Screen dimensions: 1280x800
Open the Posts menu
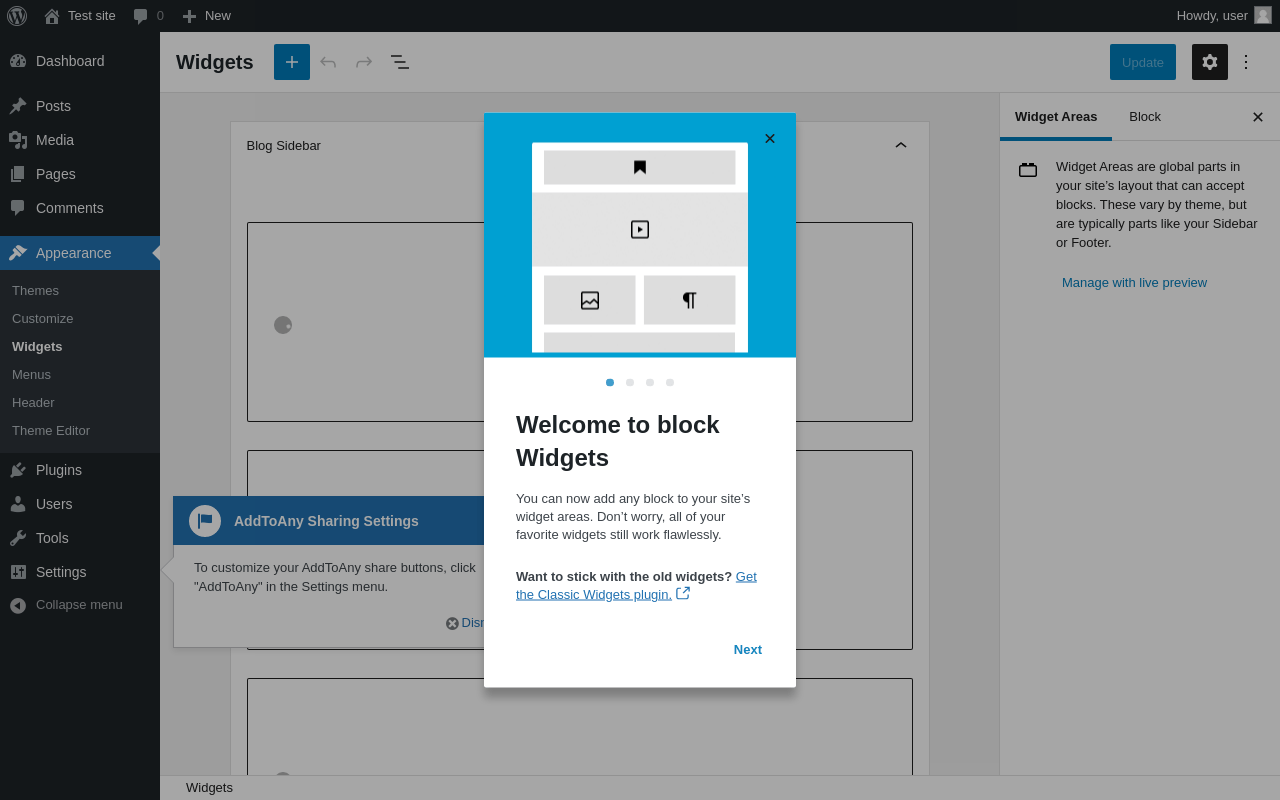click(80, 106)
